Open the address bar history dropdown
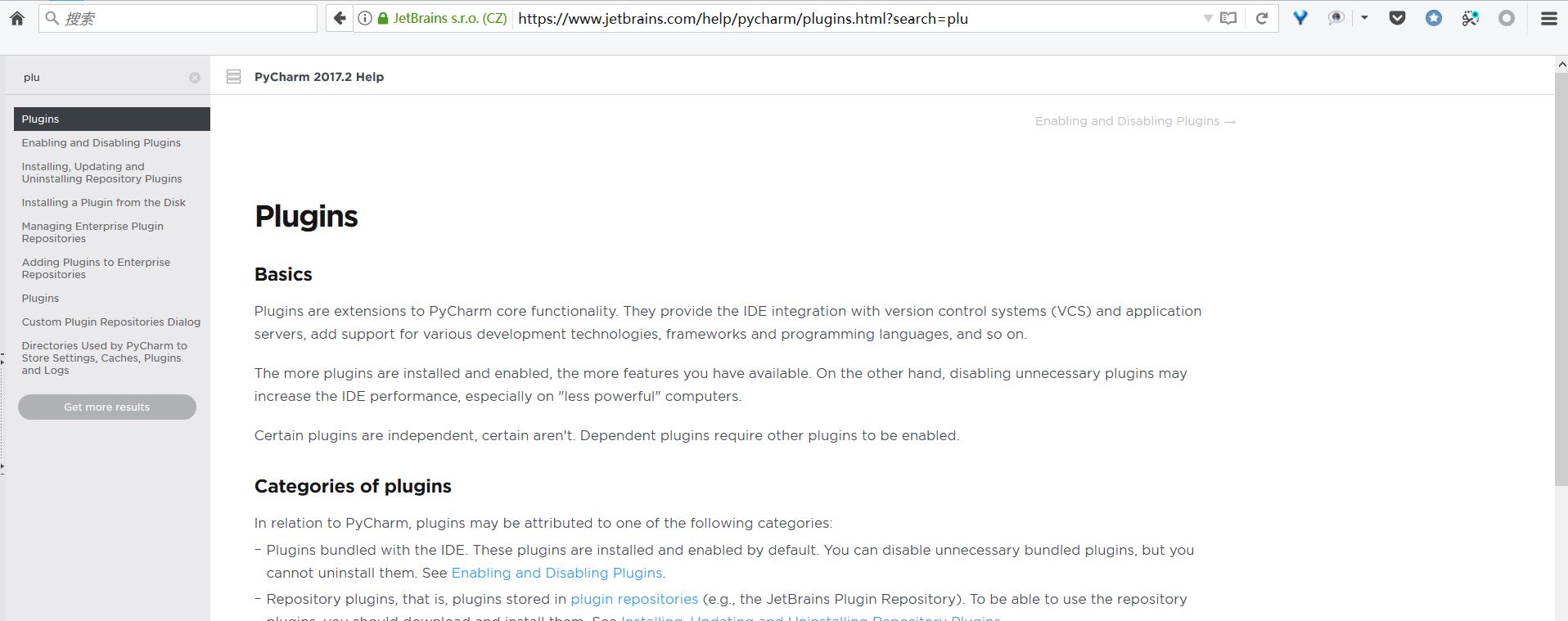Screen dimensions: 1568x621 1207,18
